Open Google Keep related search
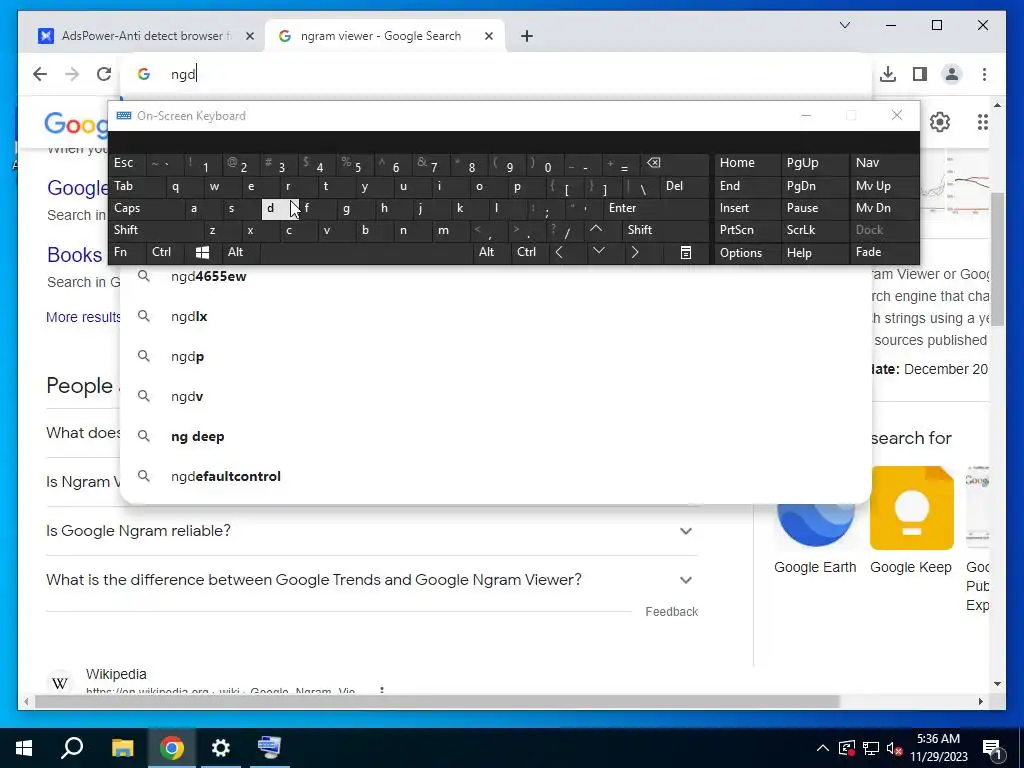Viewport: 1024px width, 768px height. pos(911,521)
